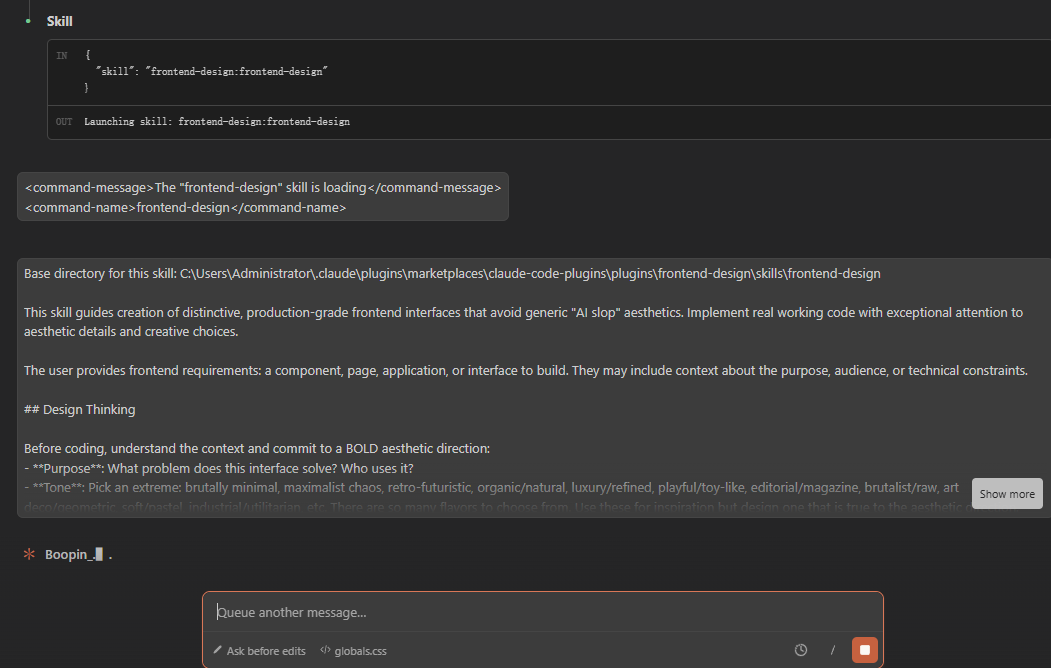The width and height of the screenshot is (1051, 668).
Task: Click the command-message skill loading line
Action: click(262, 188)
